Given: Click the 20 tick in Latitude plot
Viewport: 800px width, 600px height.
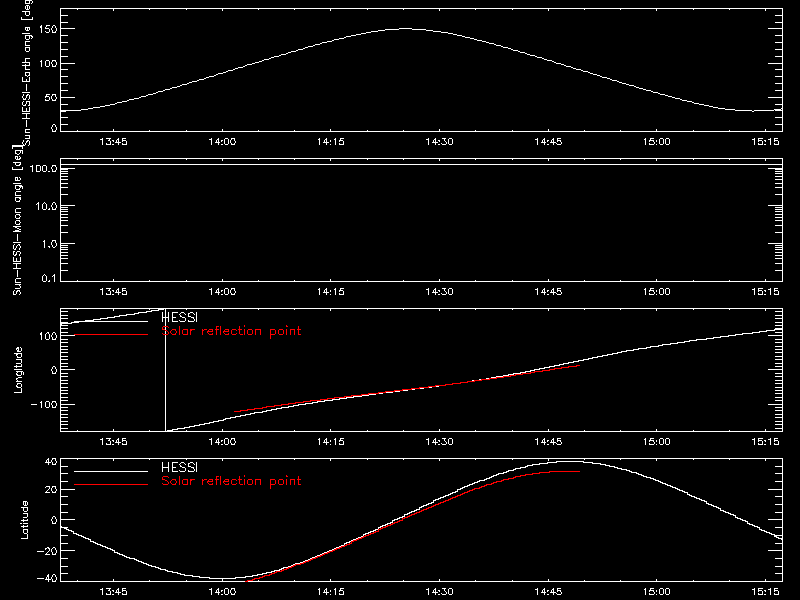Looking at the screenshot, I should [x=52, y=490].
